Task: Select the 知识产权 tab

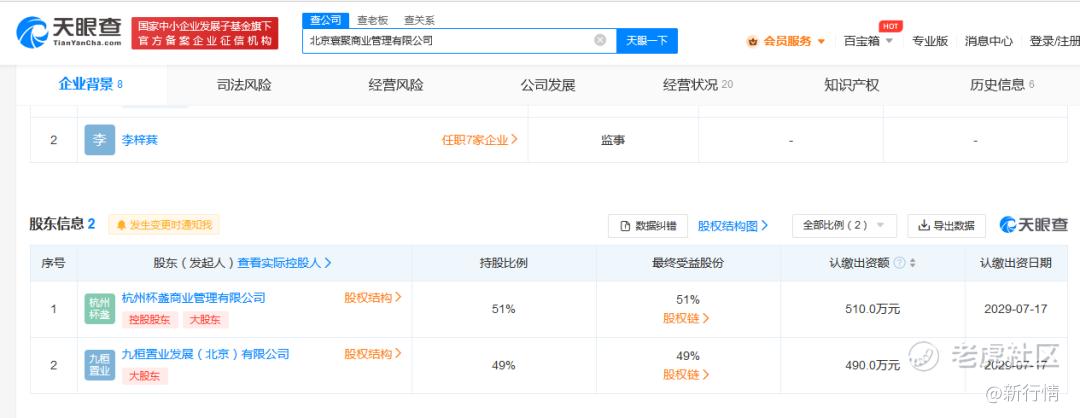Action: click(x=851, y=85)
